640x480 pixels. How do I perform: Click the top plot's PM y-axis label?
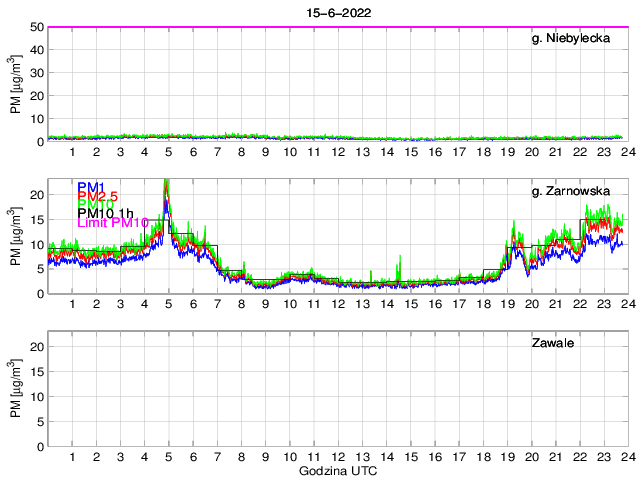15,85
